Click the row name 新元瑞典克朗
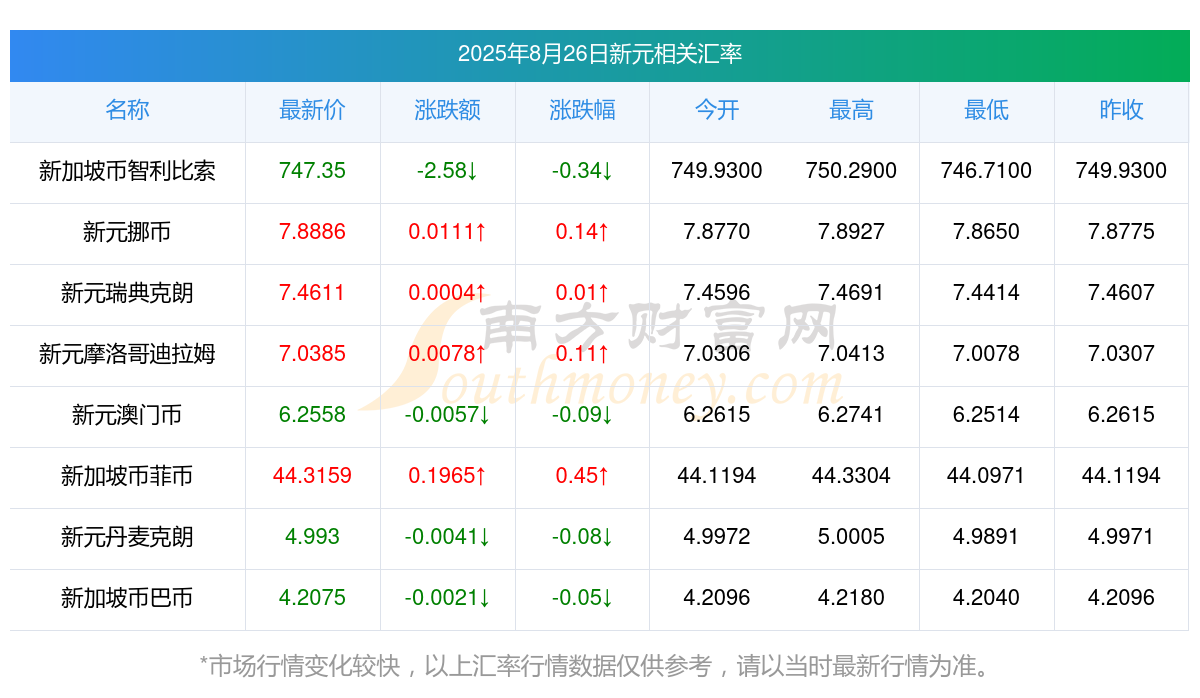The width and height of the screenshot is (1200, 698). 127,293
